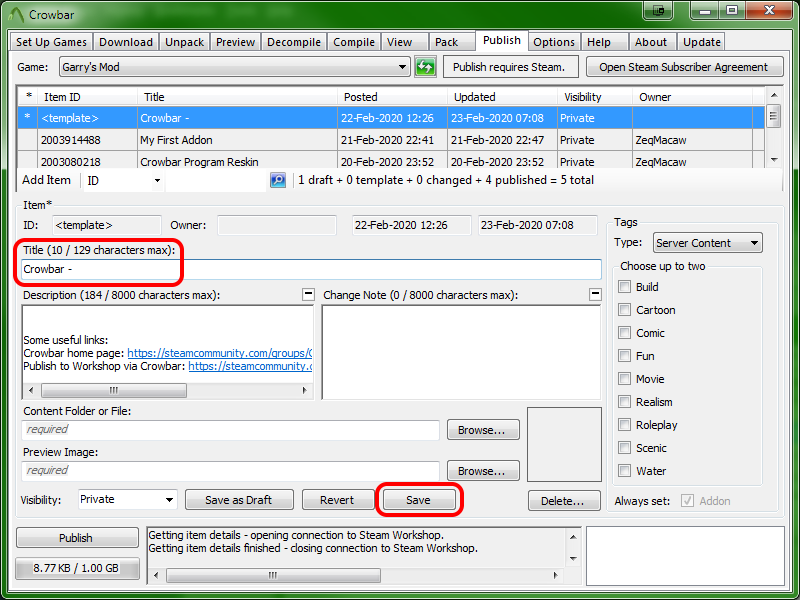
Task: Click the Delete... button
Action: 563,501
